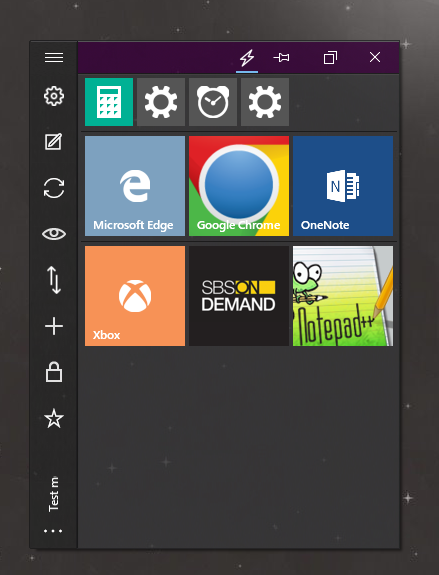The height and width of the screenshot is (575, 439).
Task: Close the launcher window
Action: coord(375,57)
